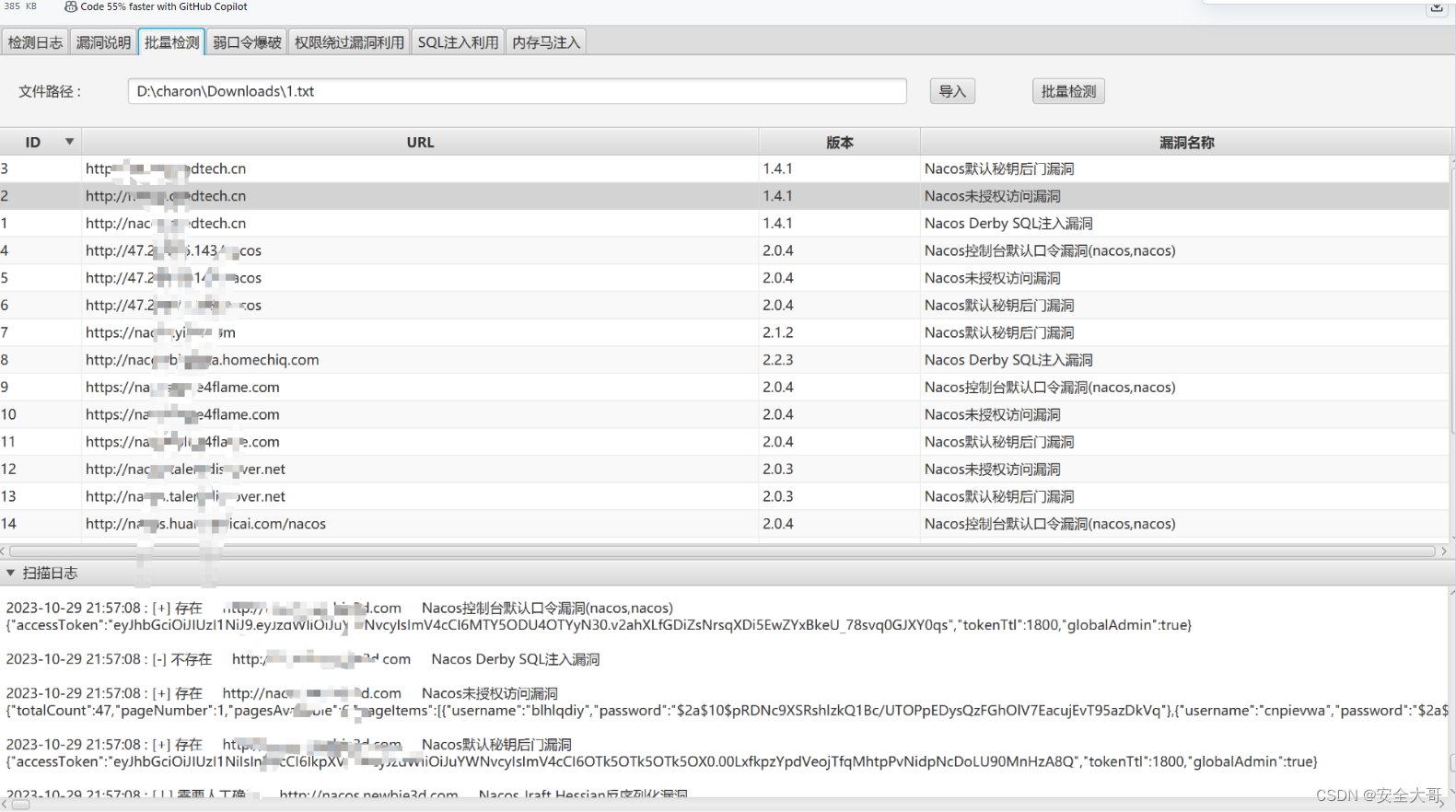
Task: Click Nacos未授权访问漏洞 in row 10
Action: pos(993,415)
